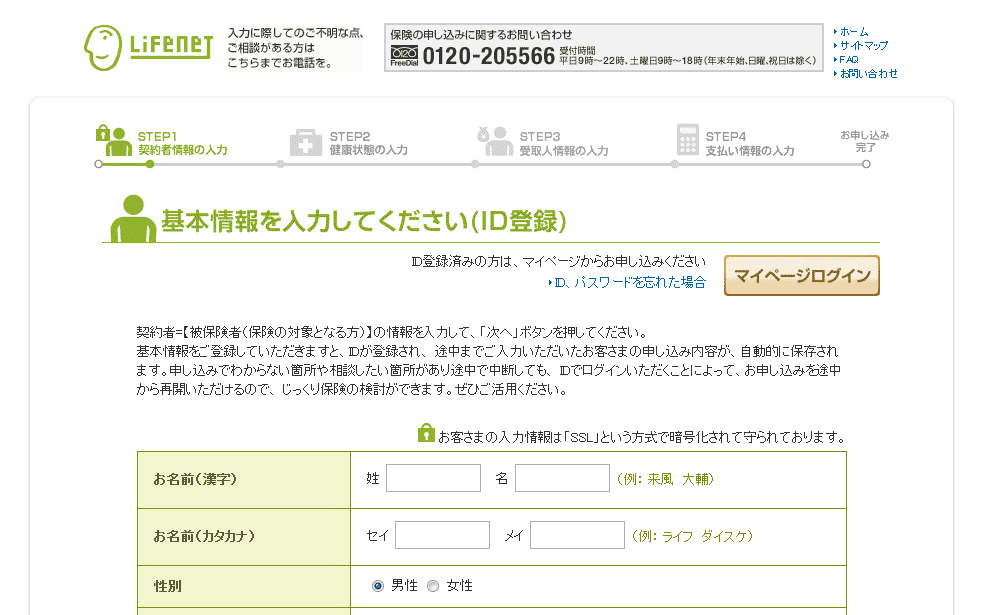
Task: Click the SSL padlock icon
Action: (426, 433)
